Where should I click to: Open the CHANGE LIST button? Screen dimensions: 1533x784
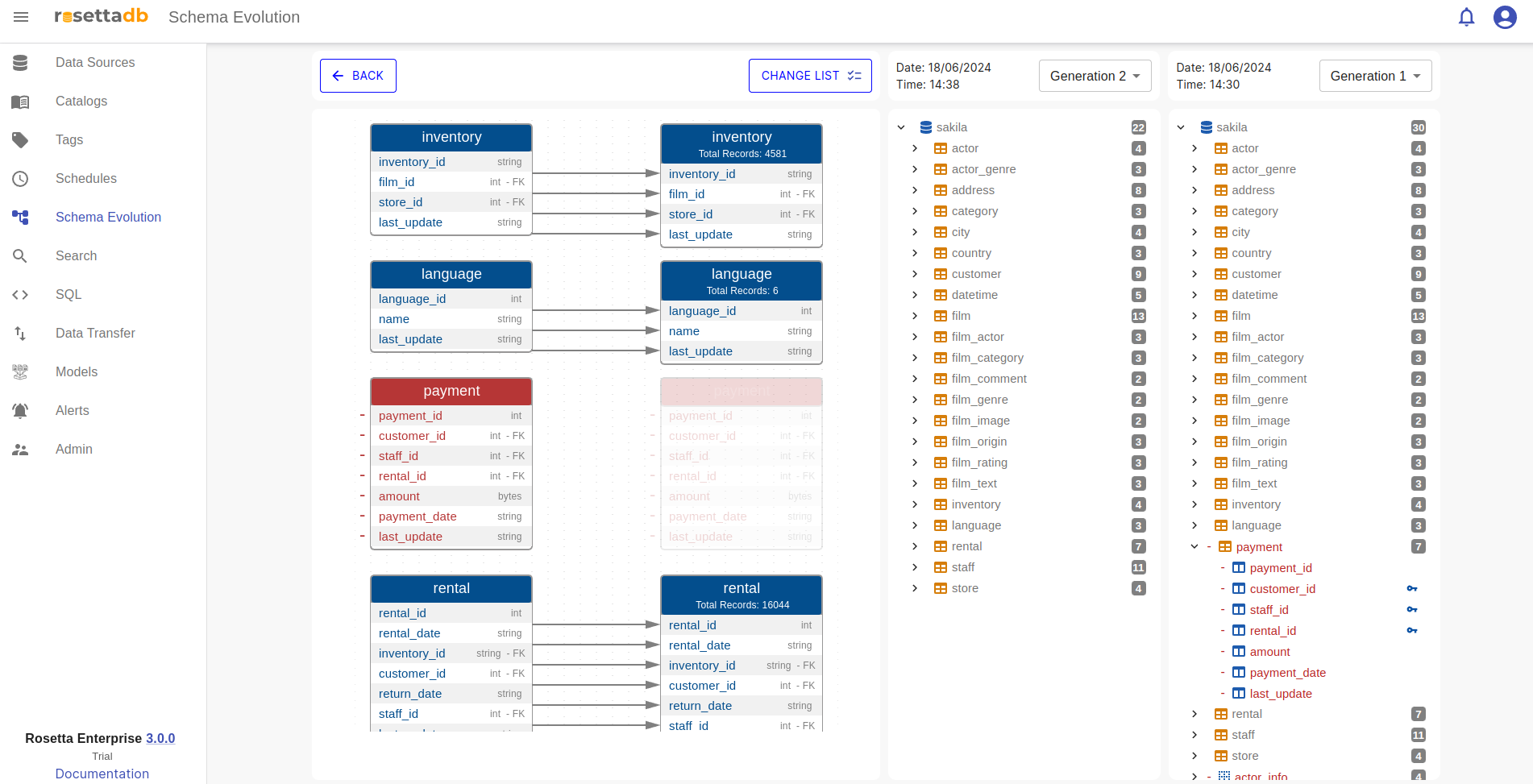click(810, 76)
